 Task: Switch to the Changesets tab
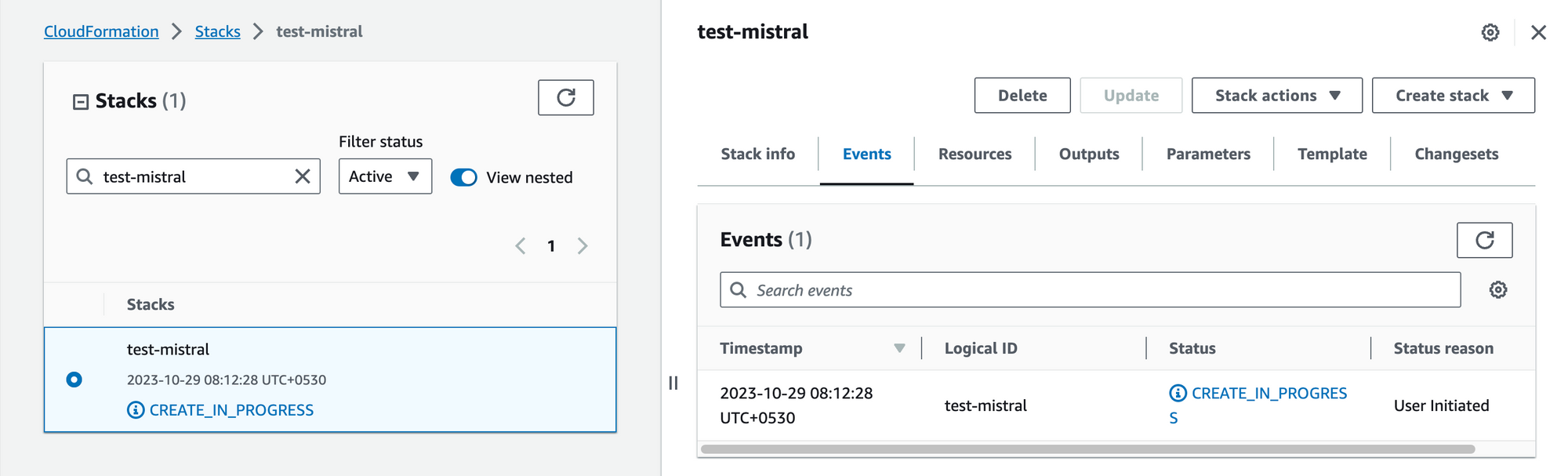pyautogui.click(x=1456, y=154)
